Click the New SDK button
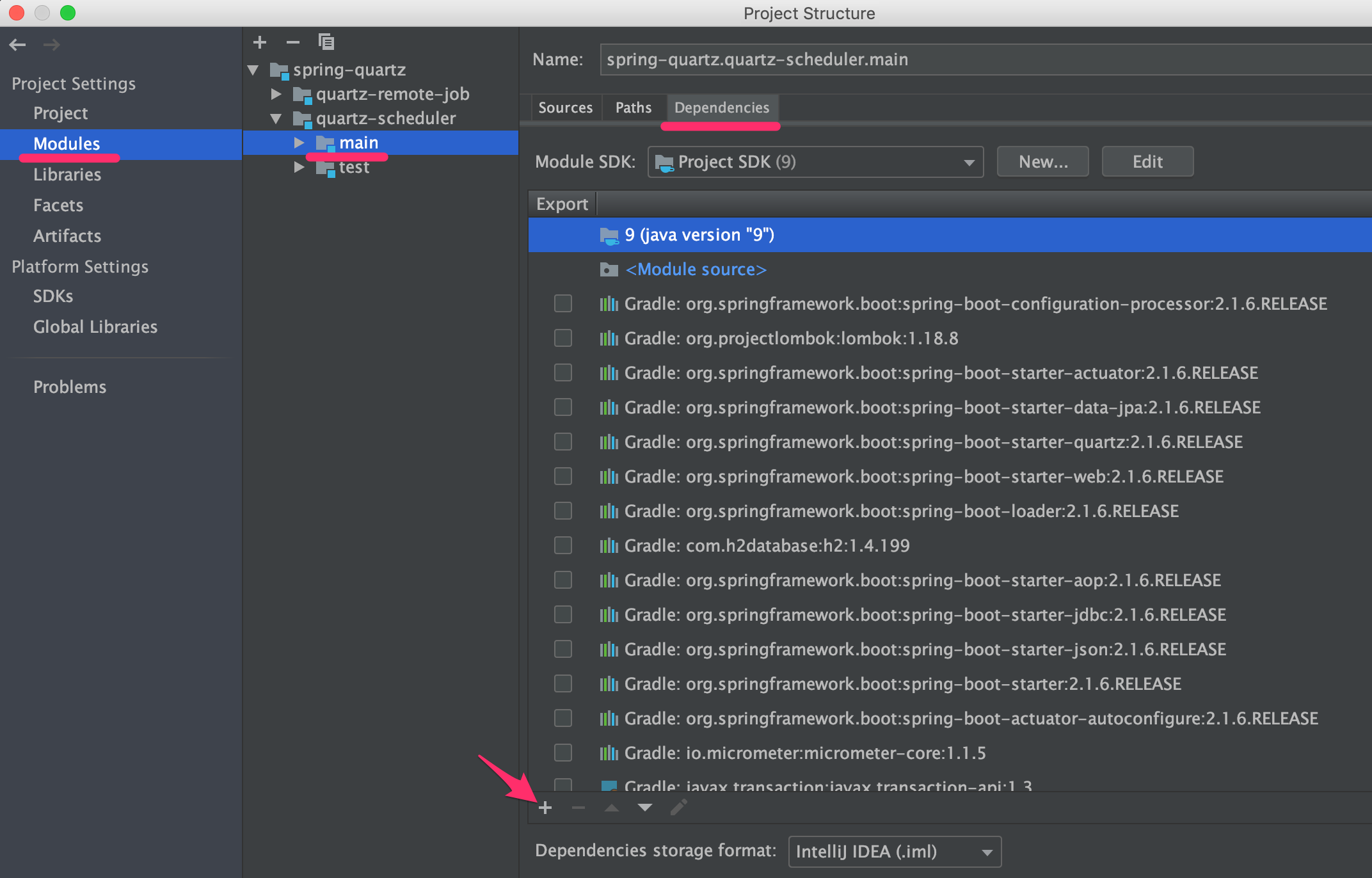This screenshot has height=878, width=1372. point(1041,161)
